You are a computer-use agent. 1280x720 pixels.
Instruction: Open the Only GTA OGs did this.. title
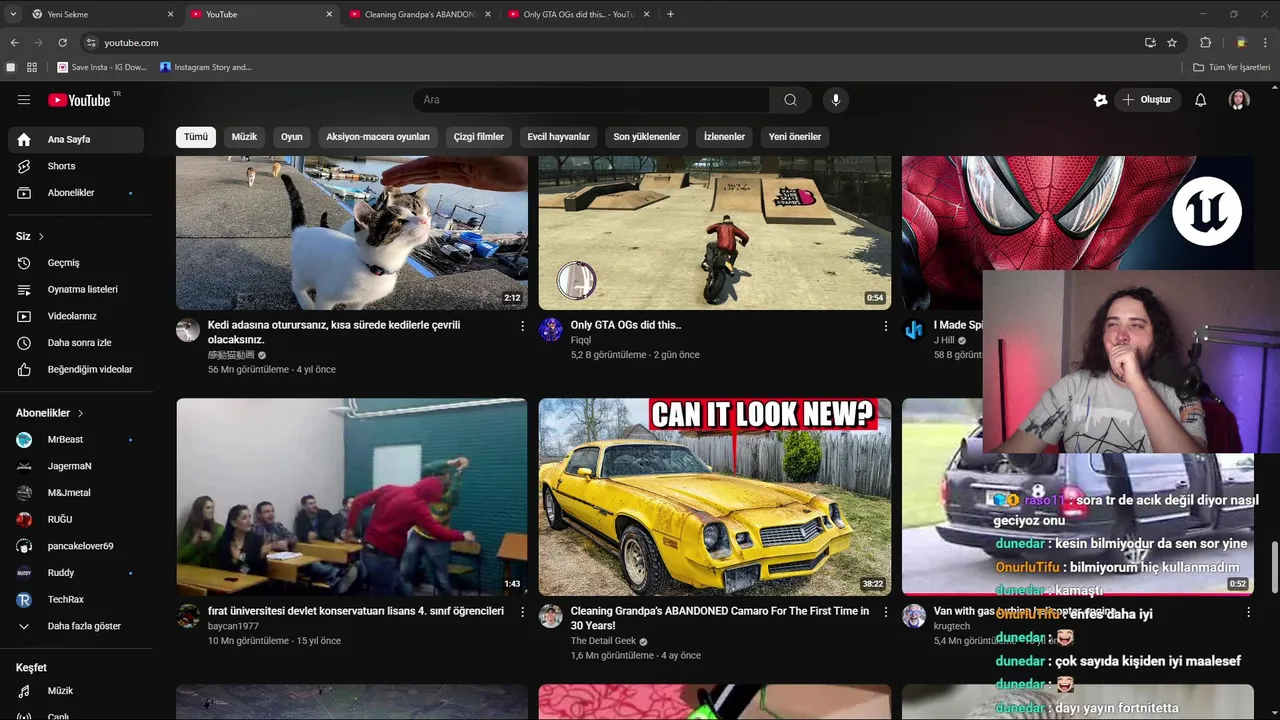point(626,325)
